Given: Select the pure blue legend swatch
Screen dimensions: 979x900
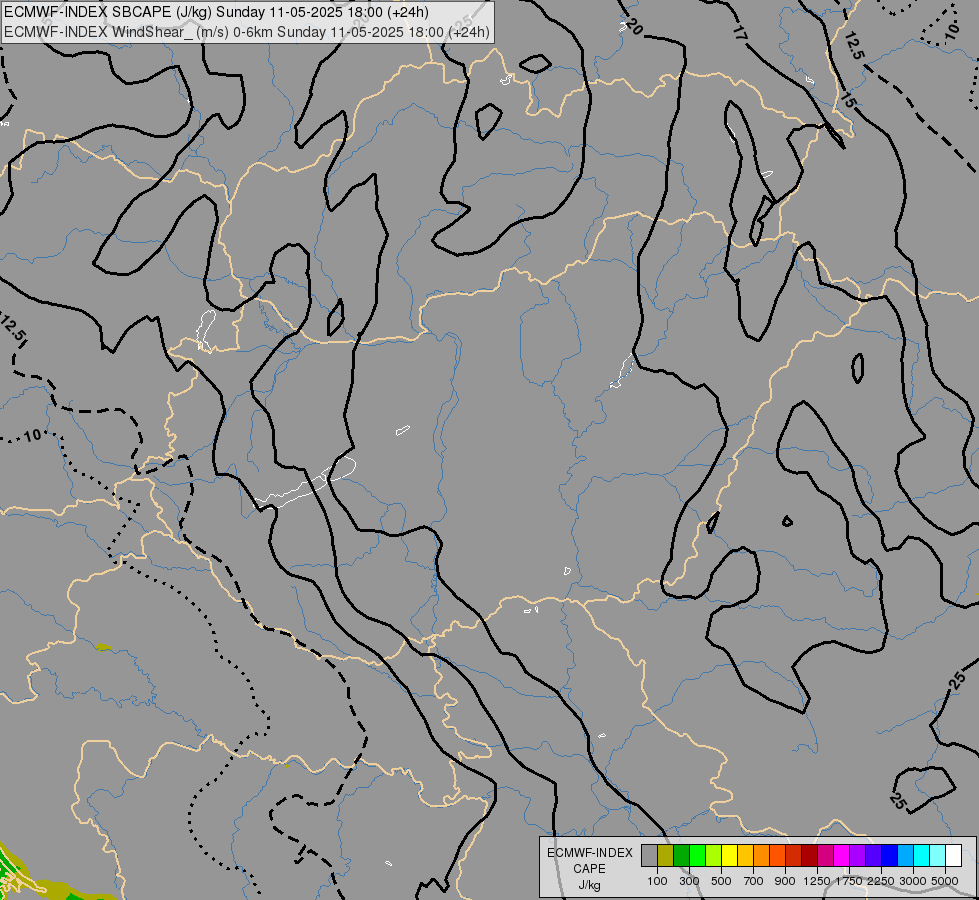Looking at the screenshot, I should 890,856.
